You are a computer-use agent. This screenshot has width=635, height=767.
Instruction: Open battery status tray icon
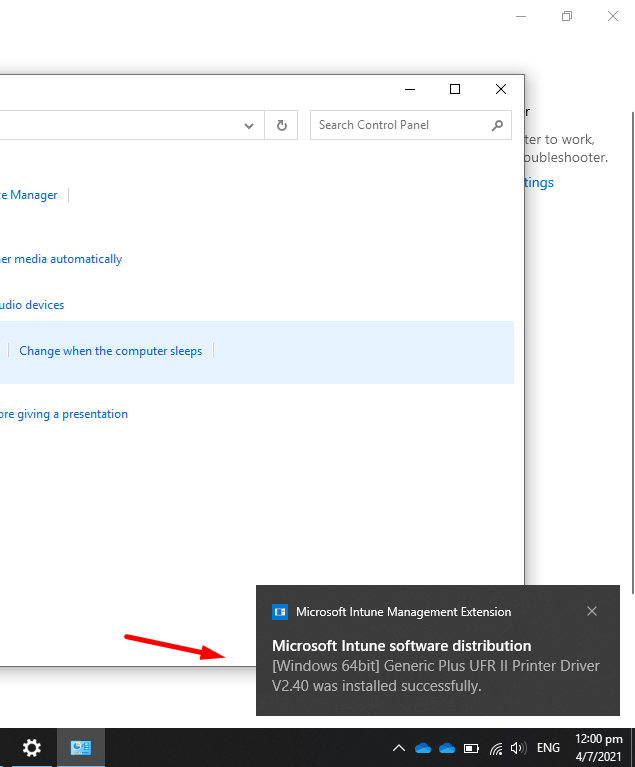click(x=471, y=748)
